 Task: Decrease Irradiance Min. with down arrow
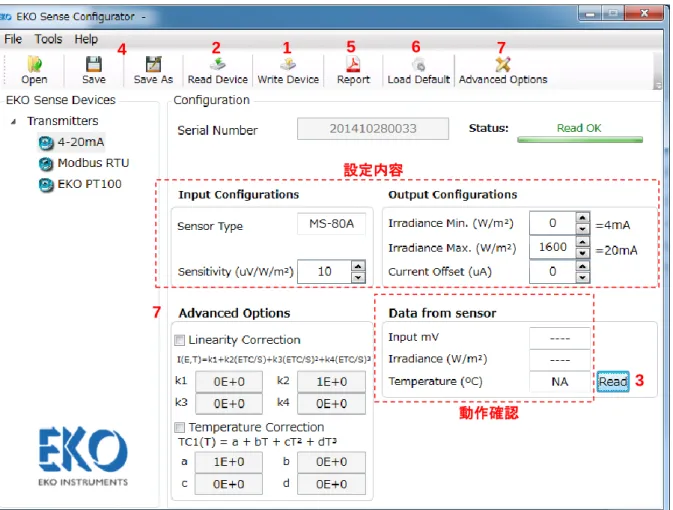click(582, 228)
